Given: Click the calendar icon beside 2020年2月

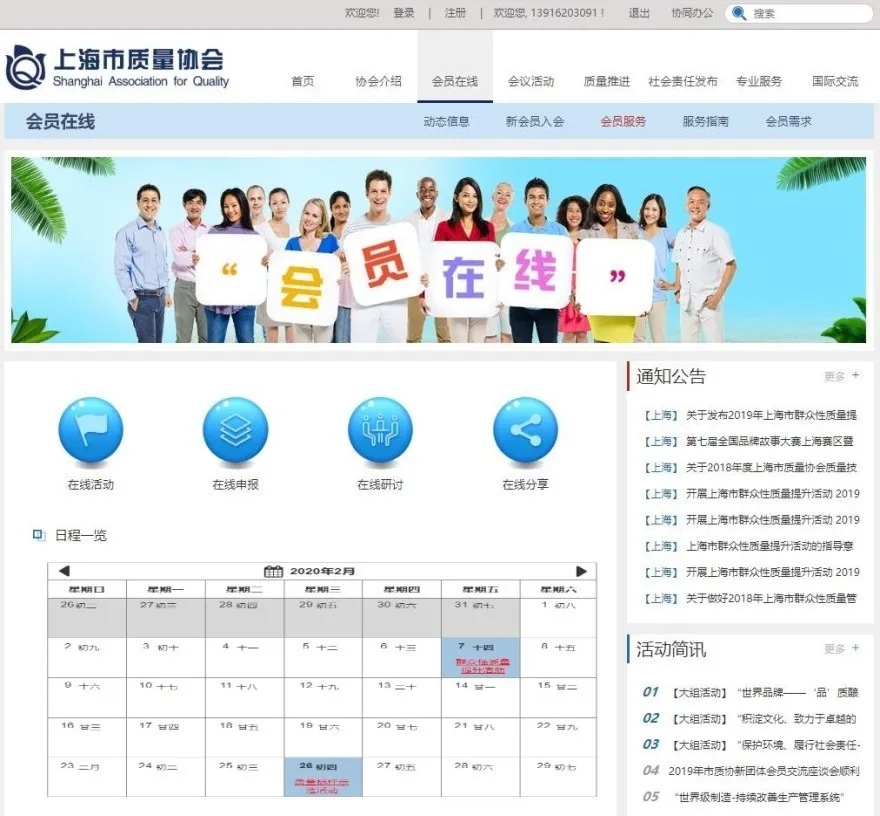Looking at the screenshot, I should [x=275, y=570].
